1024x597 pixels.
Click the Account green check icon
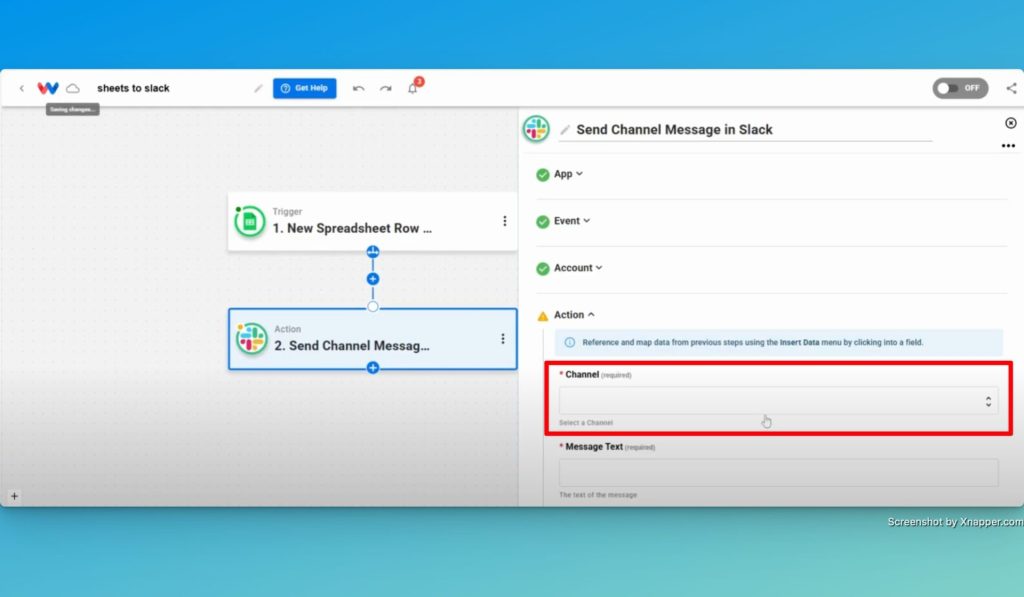(x=542, y=268)
